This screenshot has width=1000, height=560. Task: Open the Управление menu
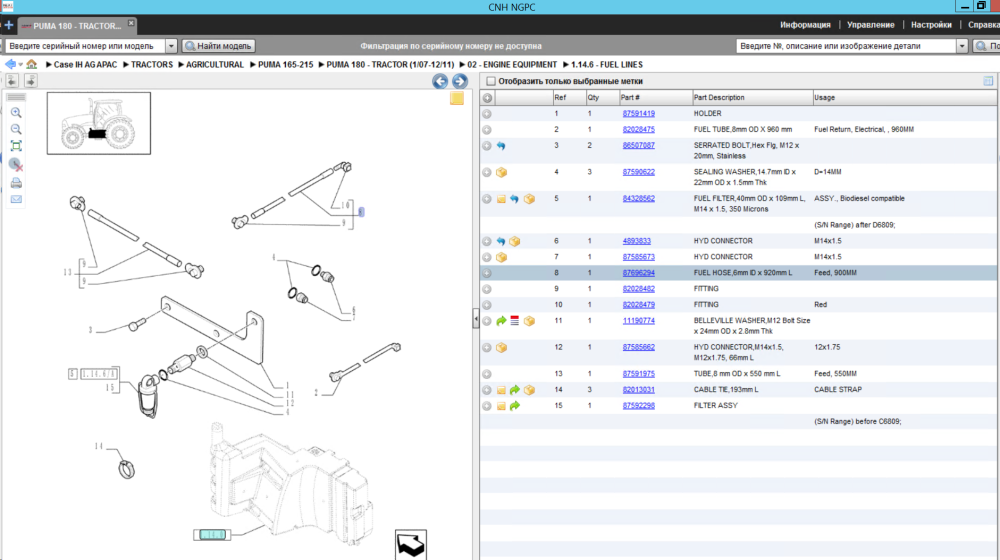[x=871, y=25]
